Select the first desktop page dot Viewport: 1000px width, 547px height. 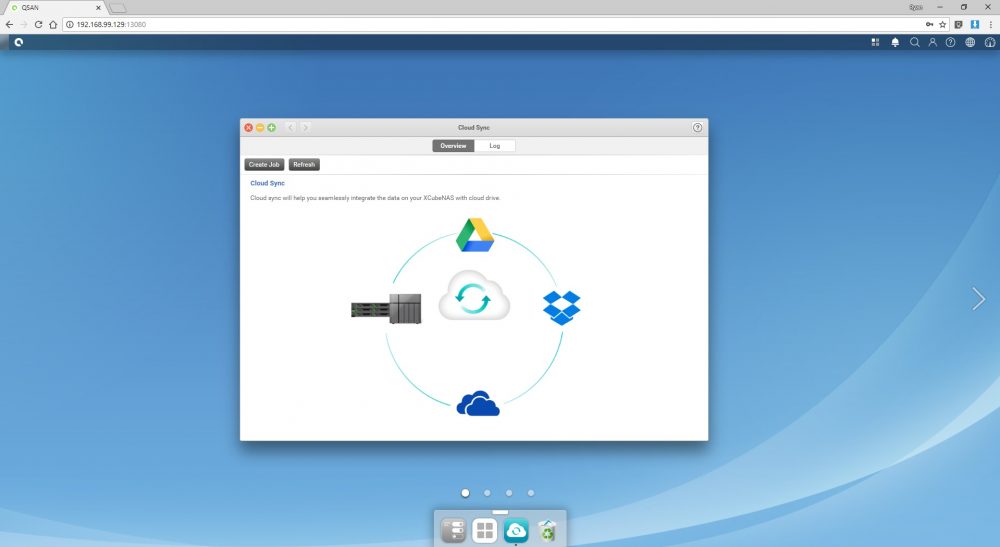[x=466, y=493]
